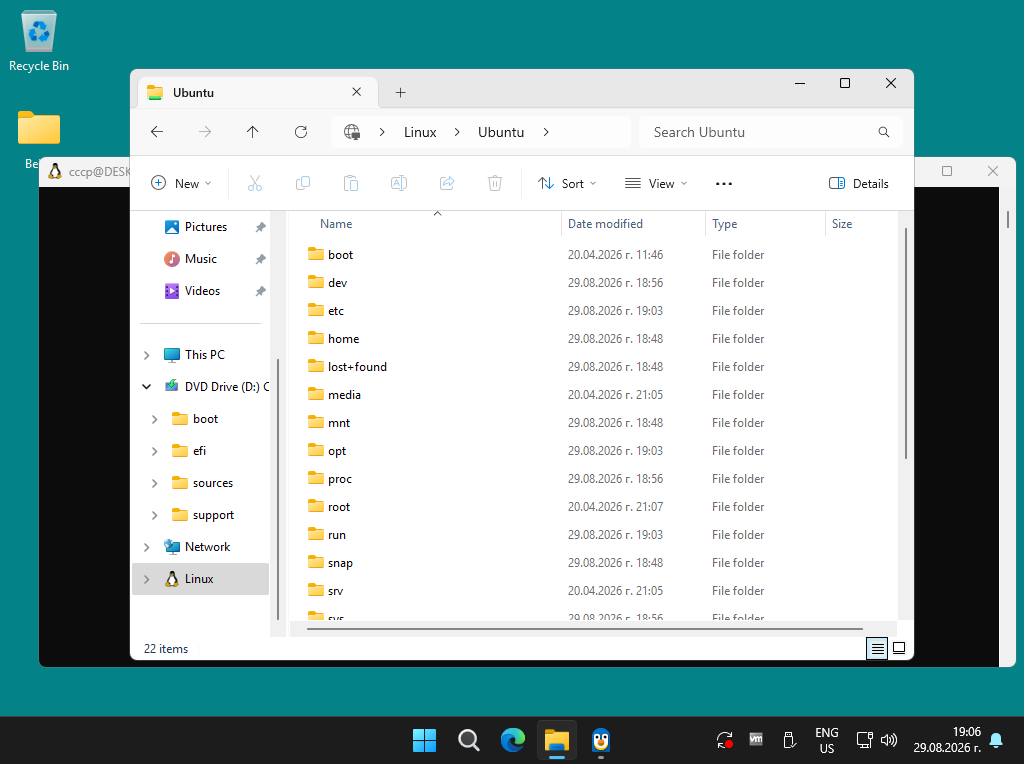The image size is (1024, 764).
Task: Toggle the Details pane
Action: (x=859, y=183)
